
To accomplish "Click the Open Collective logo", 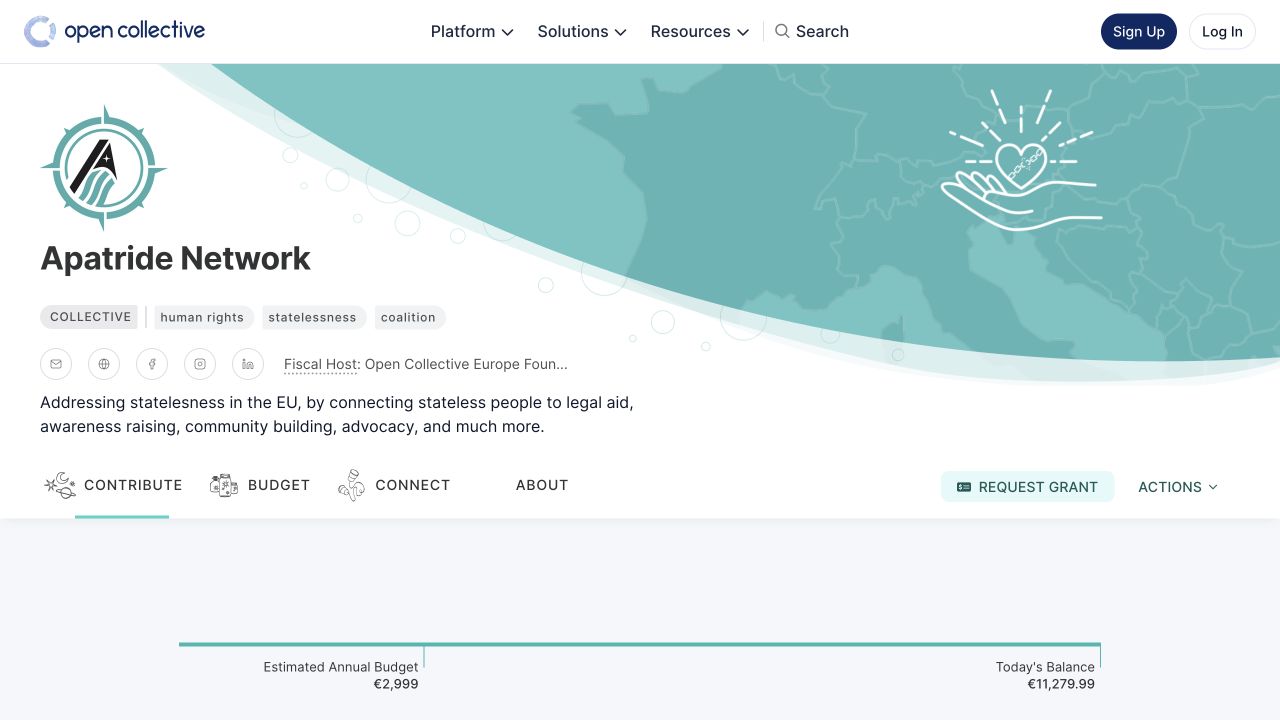I will 114,31.
